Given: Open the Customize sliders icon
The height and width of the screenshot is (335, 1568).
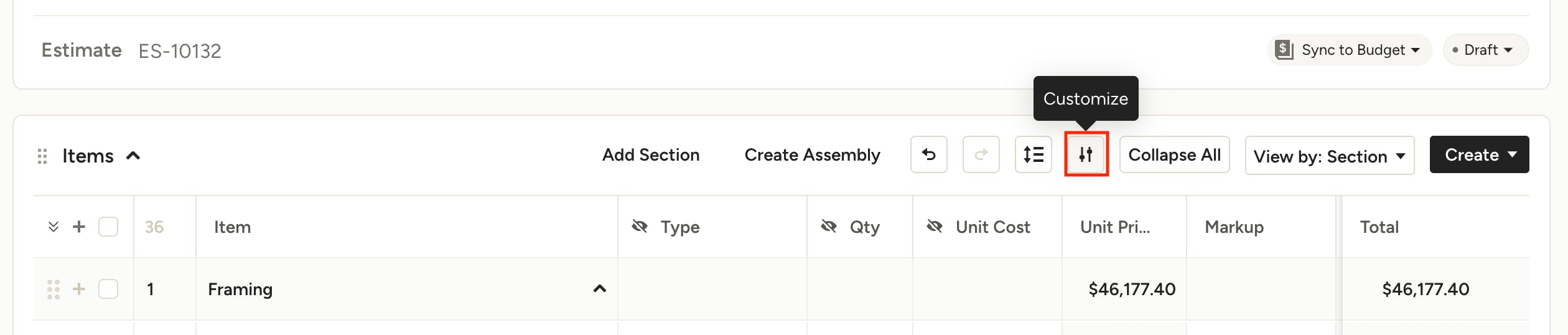Looking at the screenshot, I should [x=1086, y=154].
